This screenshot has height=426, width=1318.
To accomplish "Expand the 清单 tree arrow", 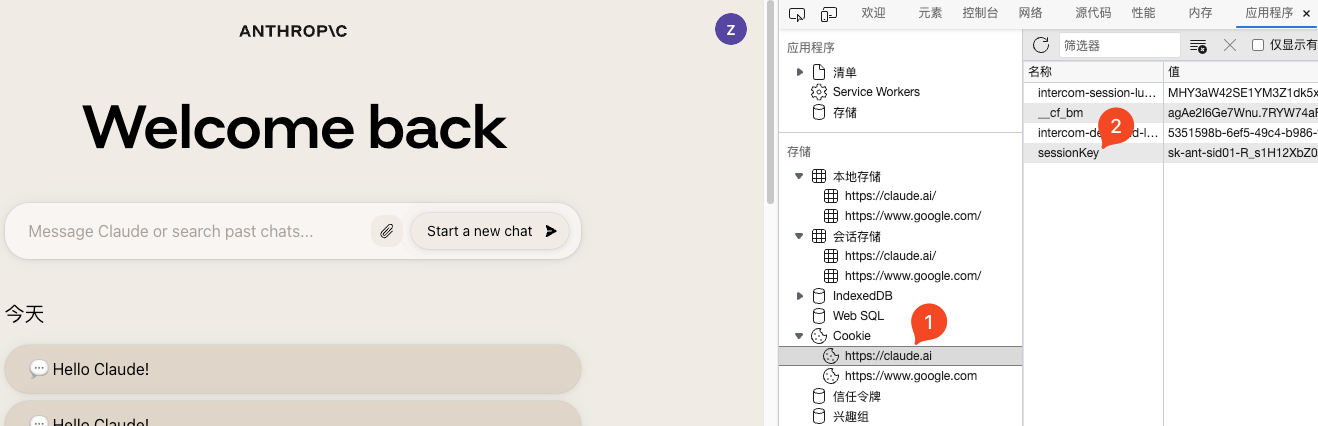I will [x=800, y=72].
